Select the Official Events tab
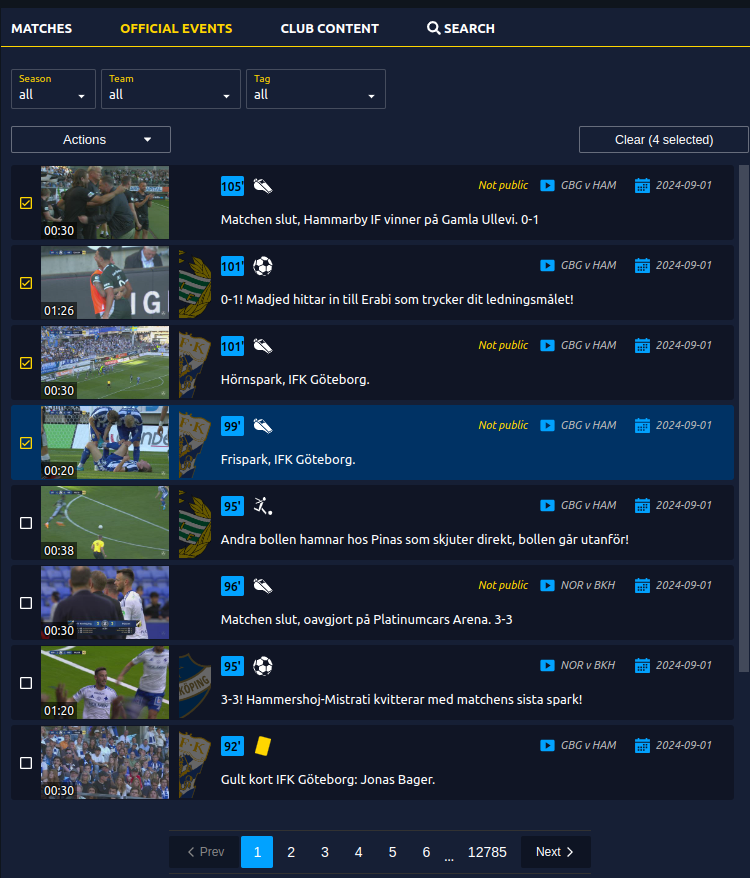 [176, 29]
